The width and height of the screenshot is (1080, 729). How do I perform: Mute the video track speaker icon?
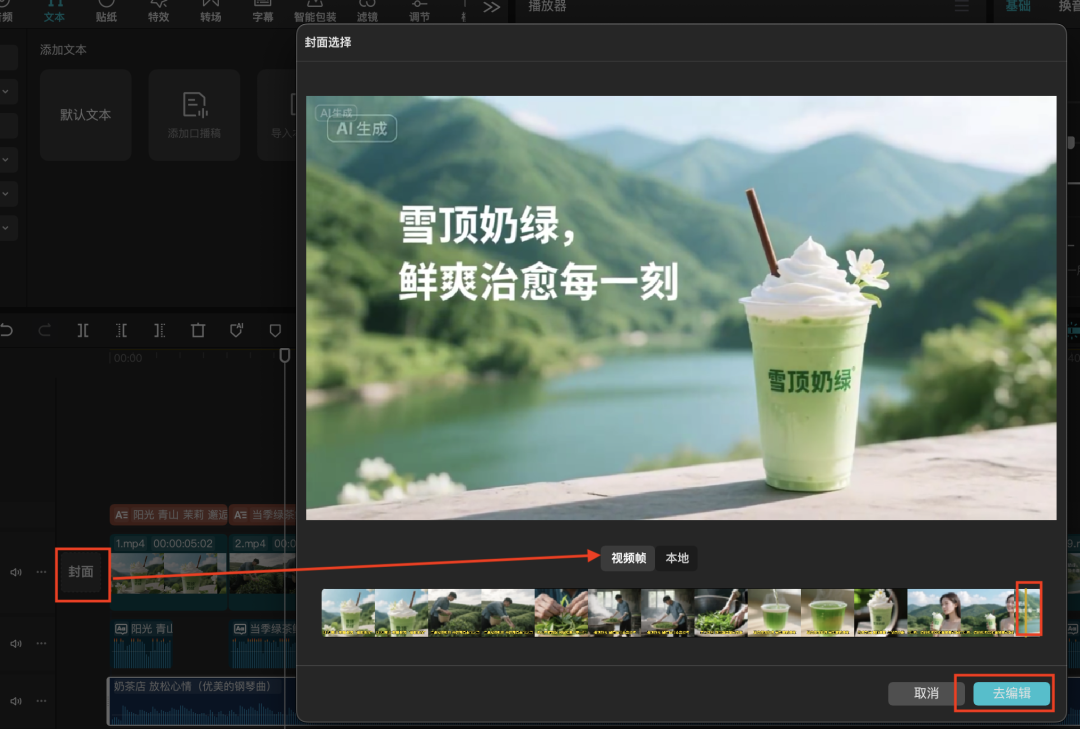coord(16,572)
